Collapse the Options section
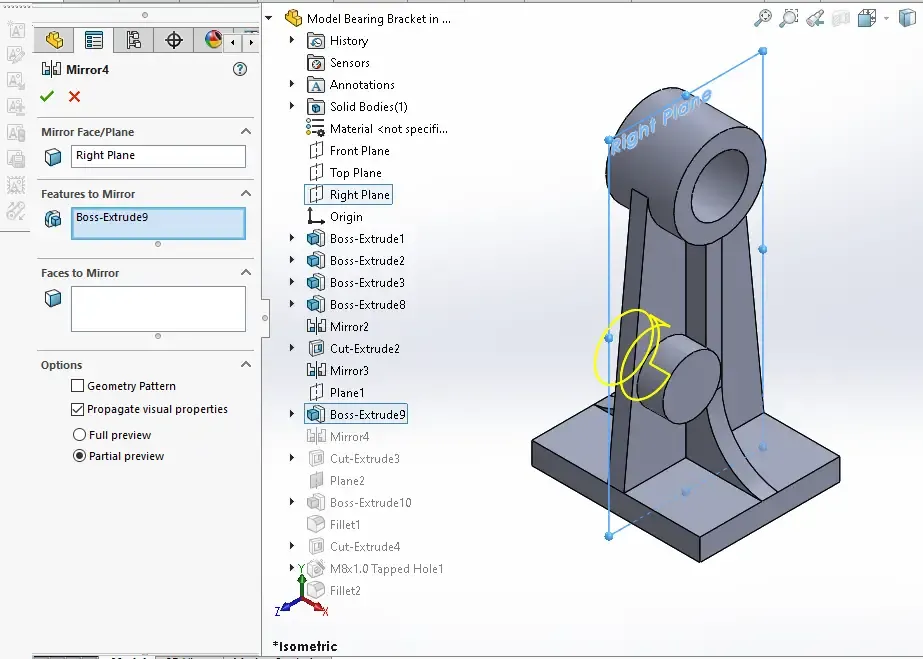The image size is (923, 659). coord(246,364)
